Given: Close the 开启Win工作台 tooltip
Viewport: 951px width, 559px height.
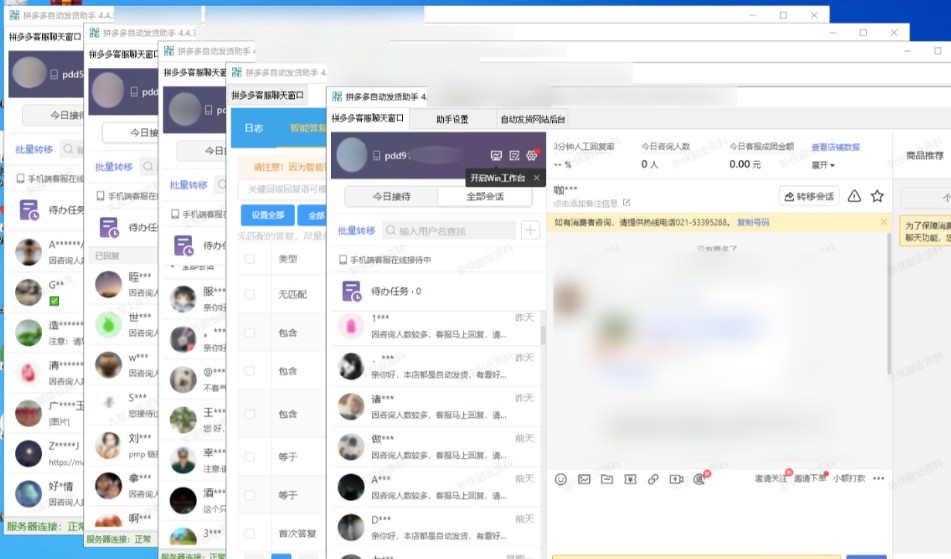Looking at the screenshot, I should [536, 178].
